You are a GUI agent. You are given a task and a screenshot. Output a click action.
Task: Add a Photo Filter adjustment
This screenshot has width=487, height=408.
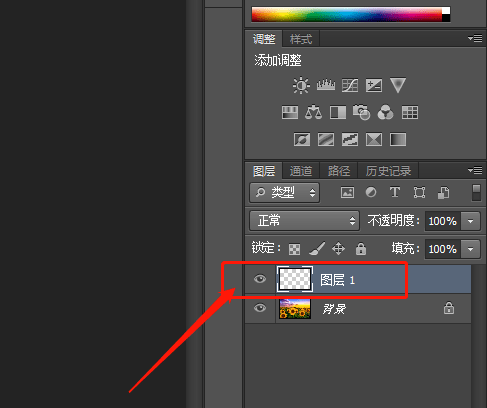point(361,112)
